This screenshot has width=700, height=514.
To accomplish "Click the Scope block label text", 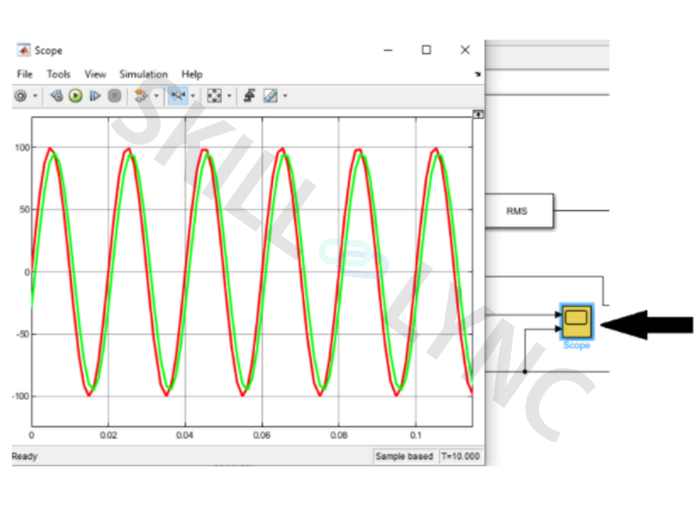I will (576, 345).
